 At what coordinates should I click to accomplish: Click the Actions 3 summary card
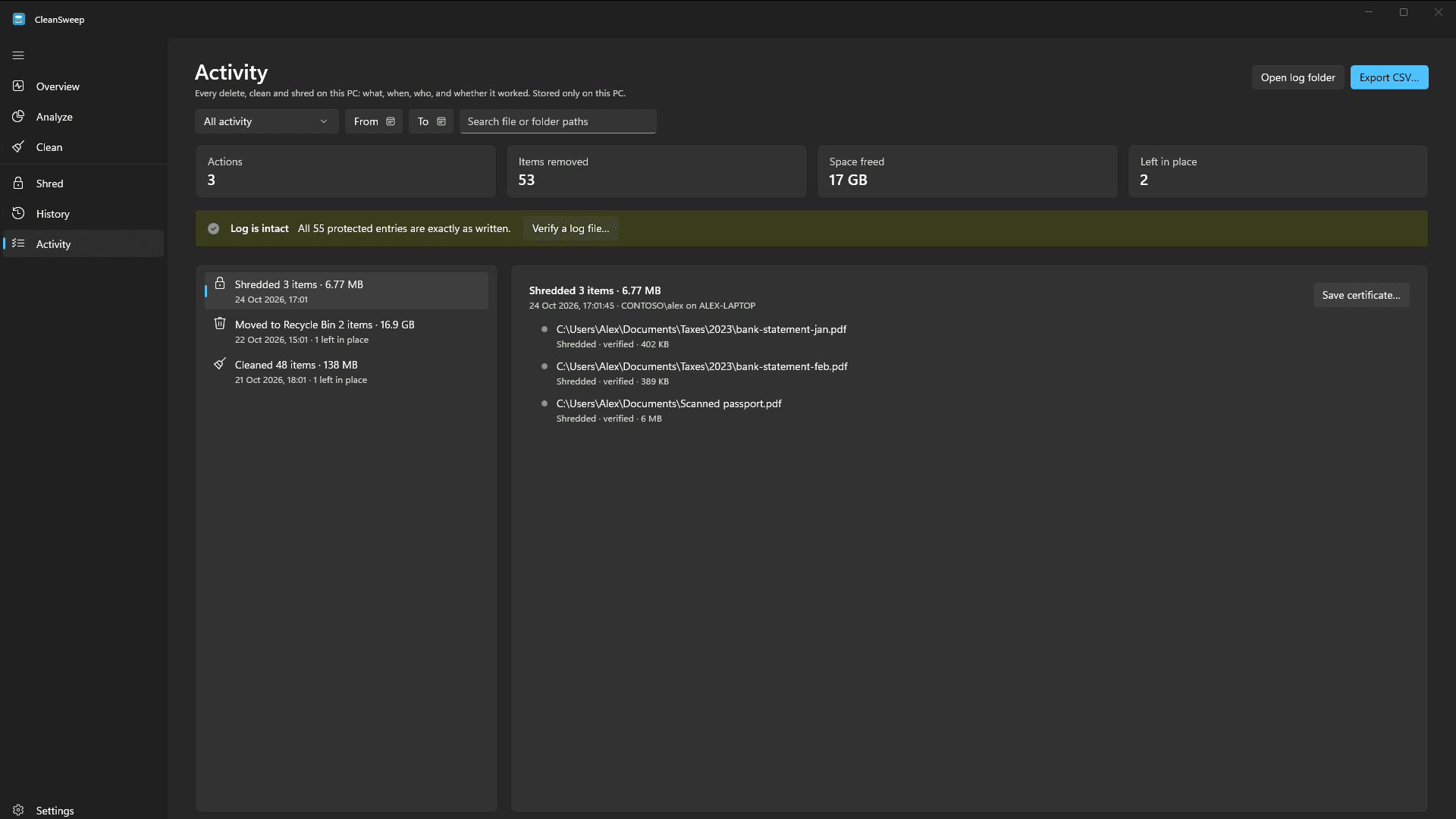pos(346,171)
